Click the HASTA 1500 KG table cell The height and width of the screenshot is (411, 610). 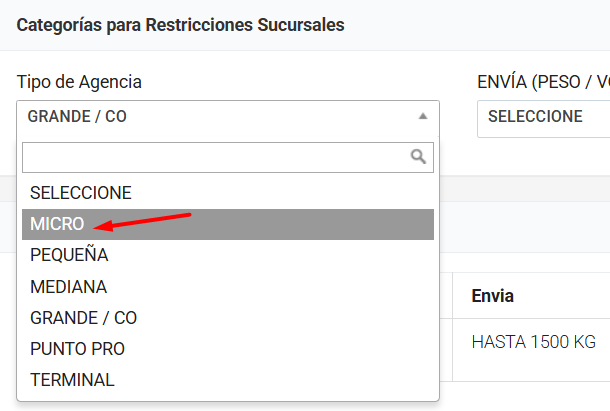533,342
